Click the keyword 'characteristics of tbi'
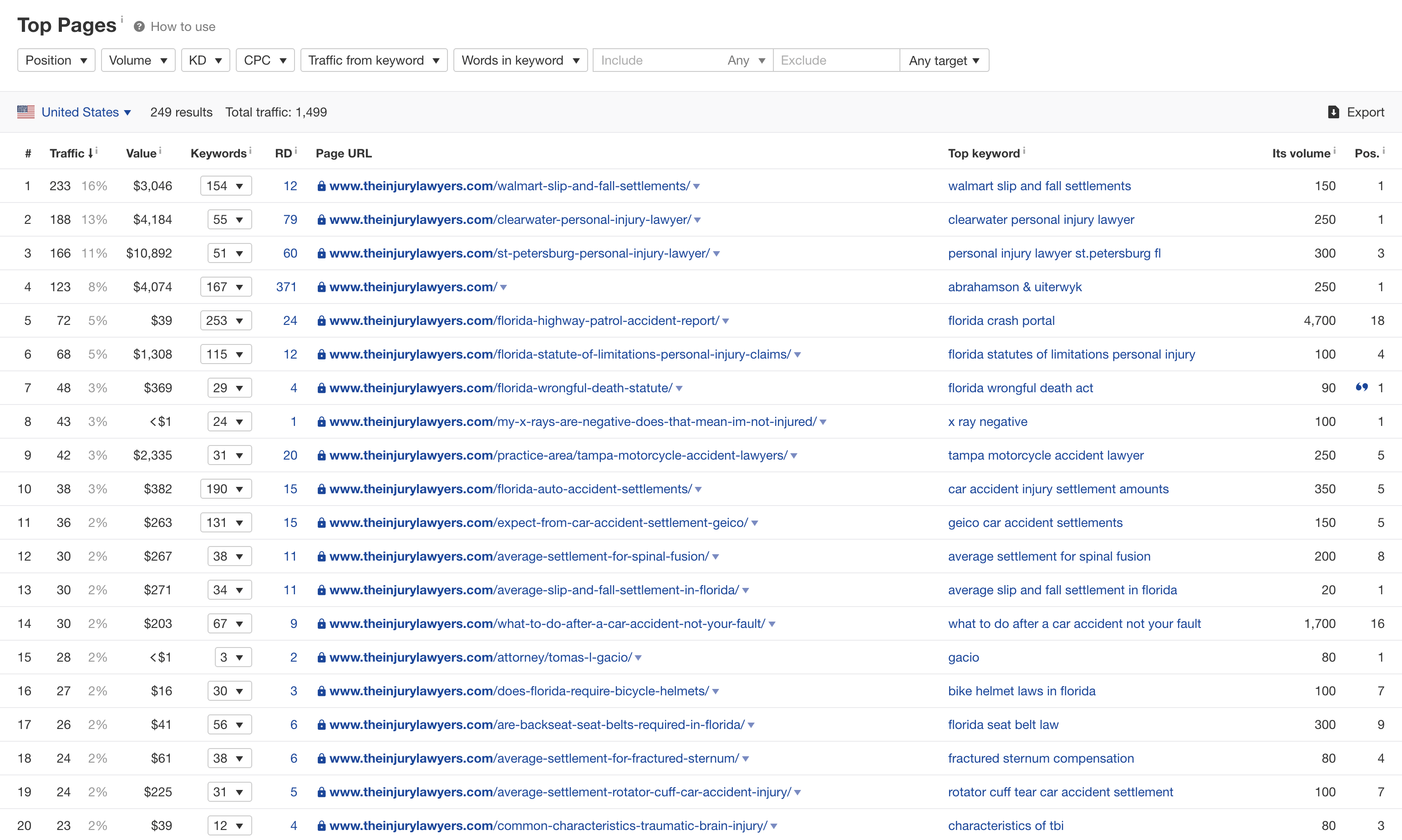 point(1006,826)
